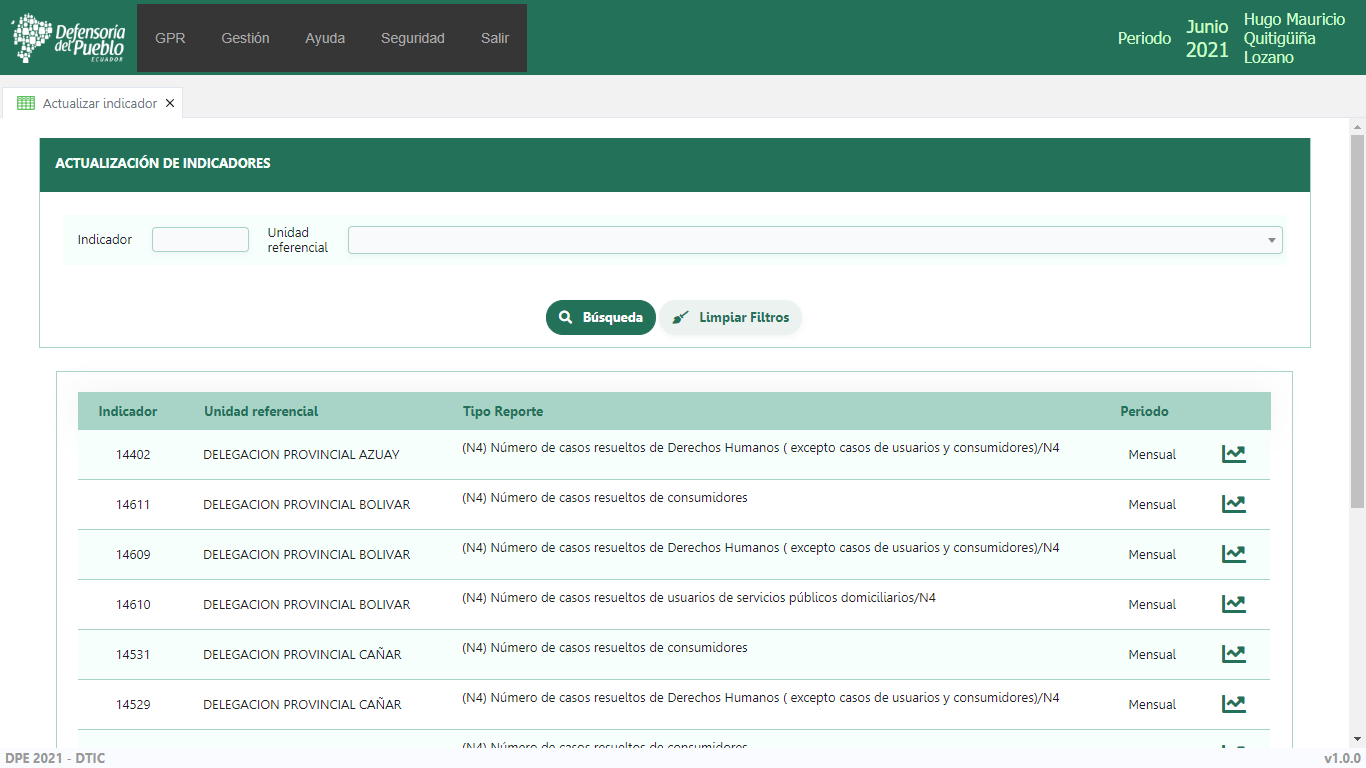Click the Periodo column header

pyautogui.click(x=1144, y=411)
